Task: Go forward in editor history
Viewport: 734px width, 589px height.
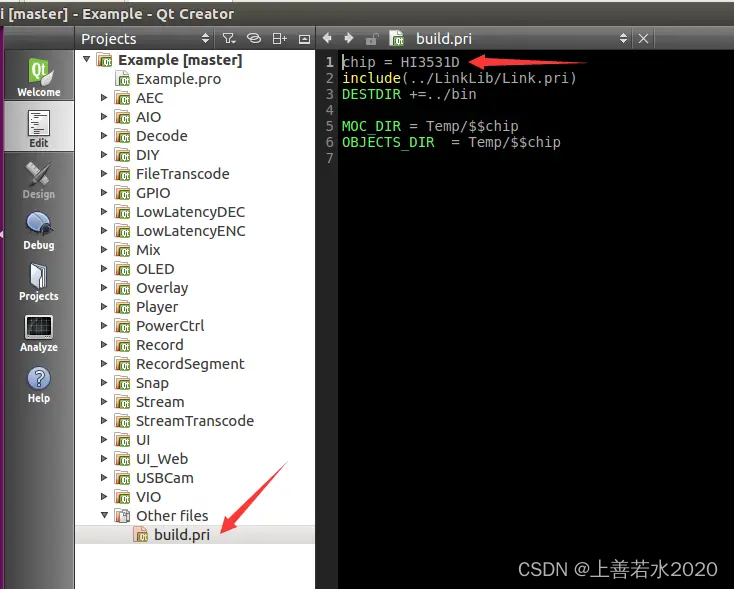Action: point(349,38)
